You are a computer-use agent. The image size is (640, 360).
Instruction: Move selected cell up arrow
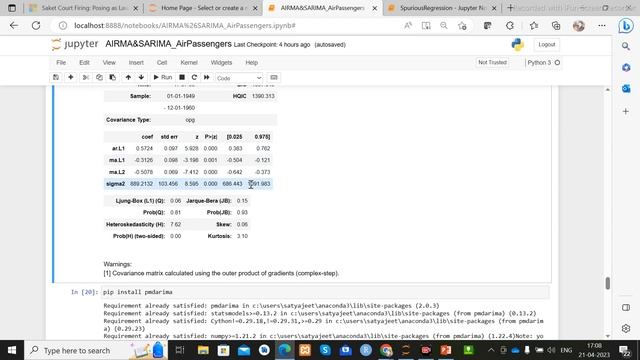(128, 78)
